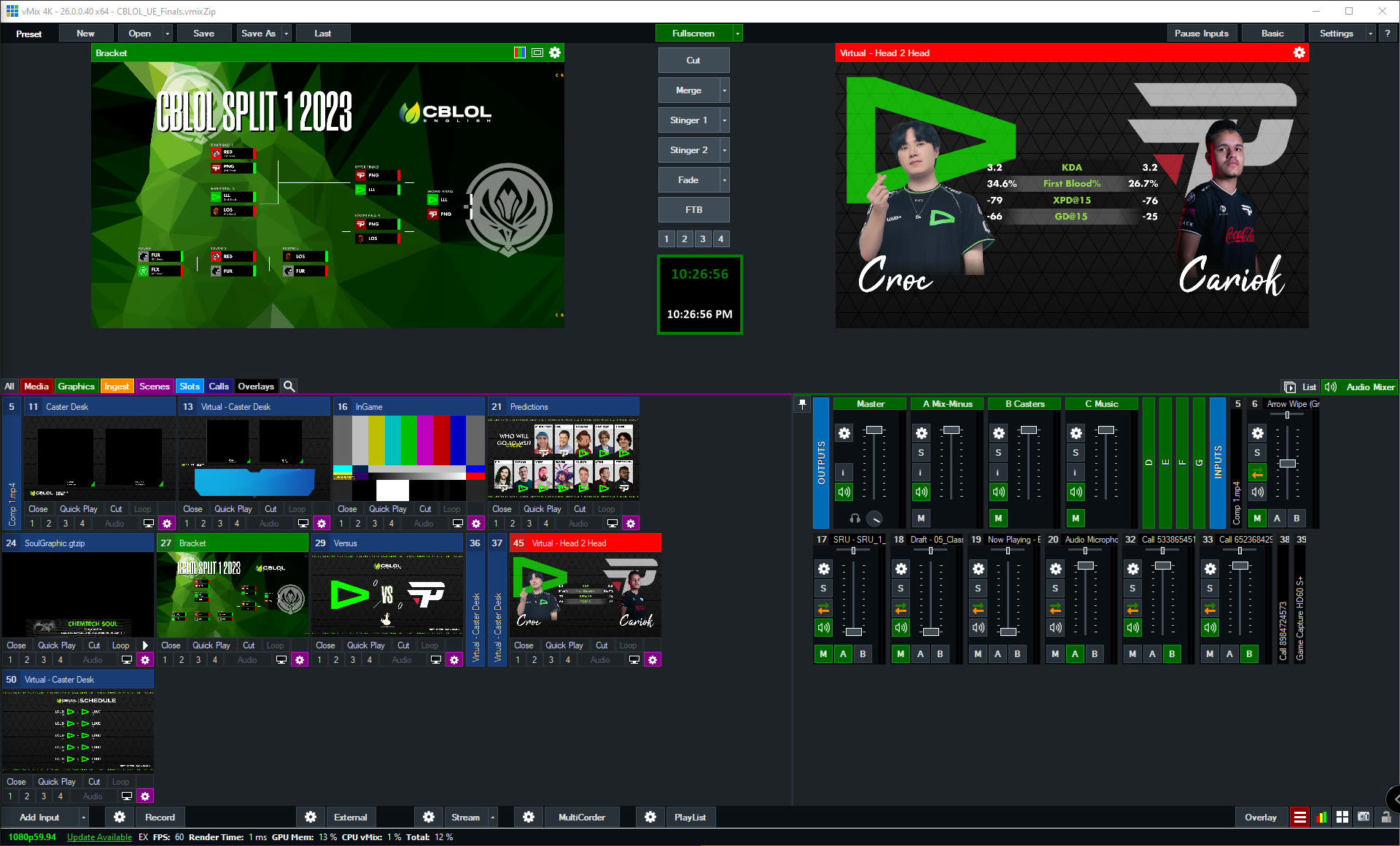
Task: Open Caster Desk input 11 settings gear
Action: tap(167, 524)
